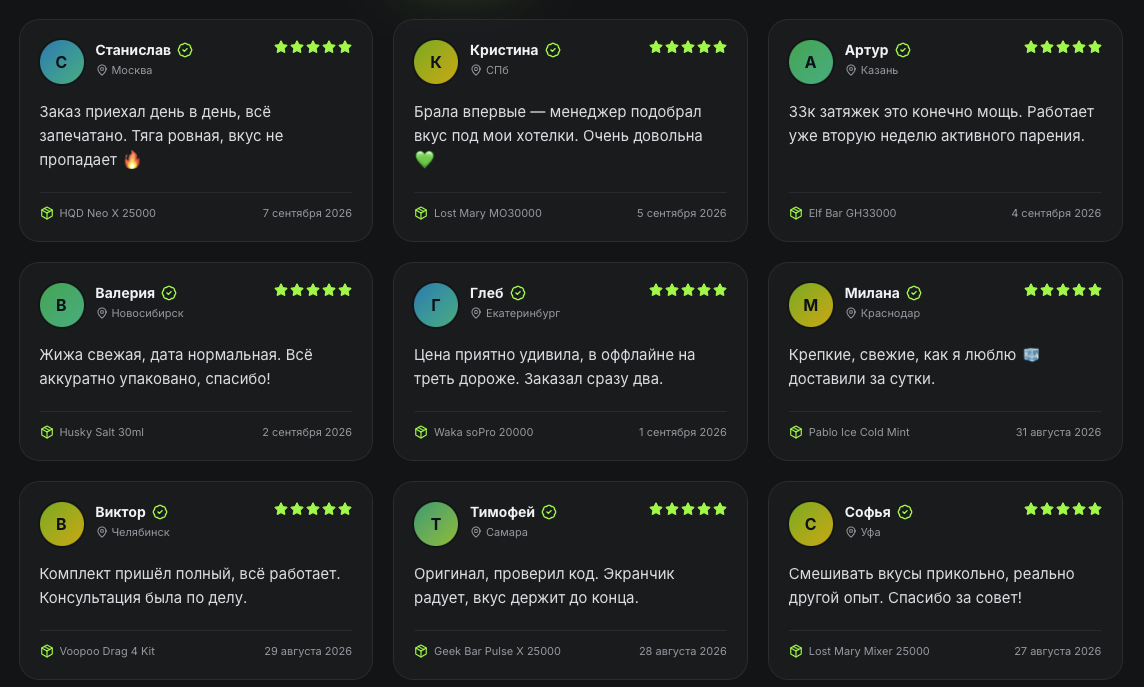Click the verified checkmark next to Кристина
Screen dimensions: 1144x687
(553, 50)
